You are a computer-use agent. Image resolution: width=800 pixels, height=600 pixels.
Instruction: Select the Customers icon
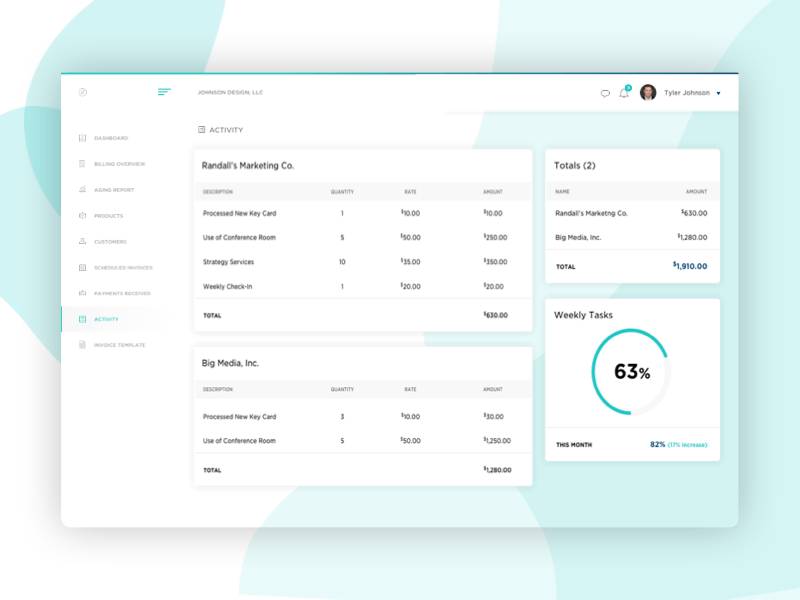[83, 241]
